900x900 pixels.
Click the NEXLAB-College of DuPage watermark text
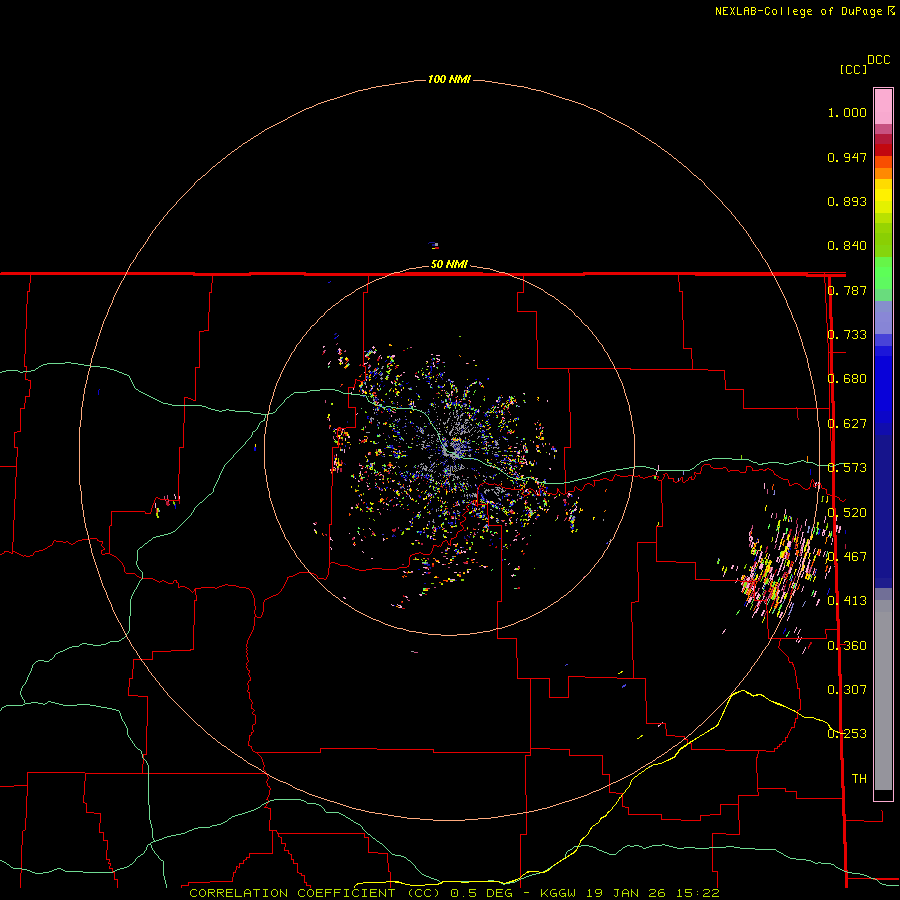tap(804, 11)
